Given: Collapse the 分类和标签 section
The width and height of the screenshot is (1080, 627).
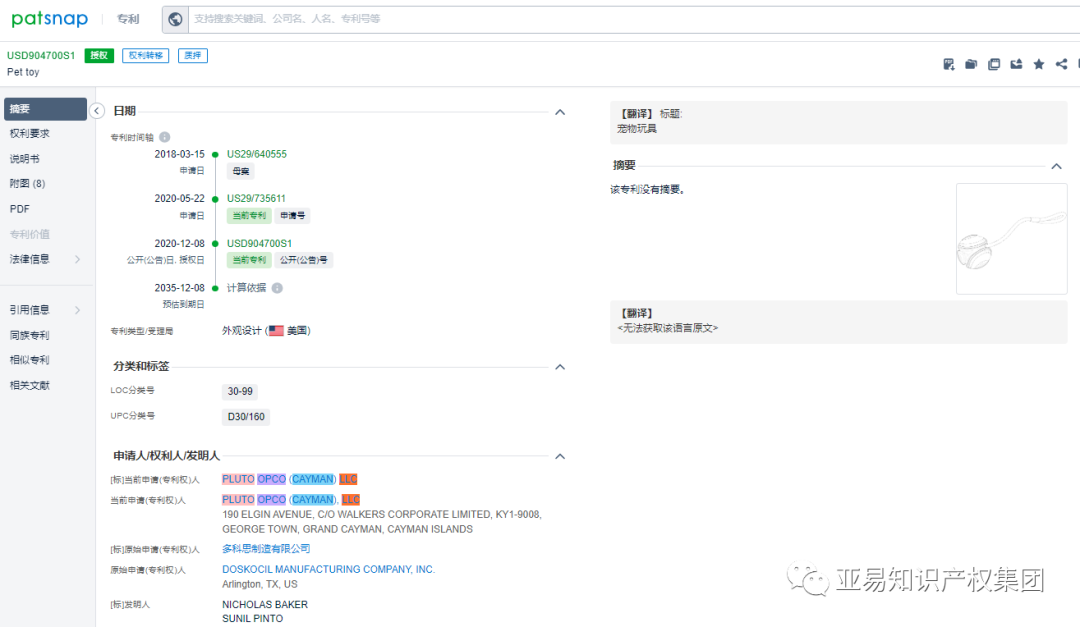Looking at the screenshot, I should pos(560,367).
